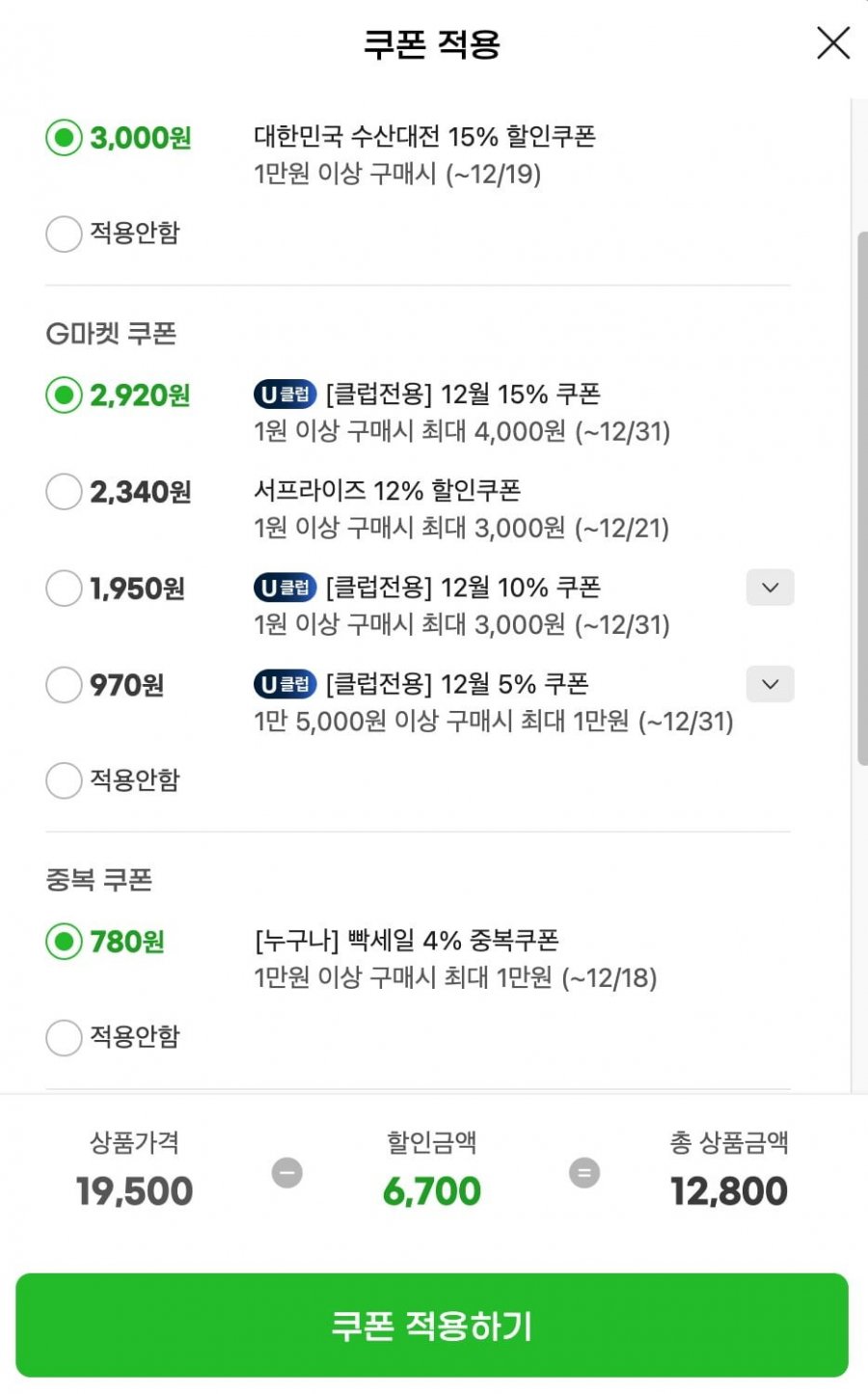868x1394 pixels.
Task: Click the U클럽 badge on 15% coupon
Action: [285, 395]
